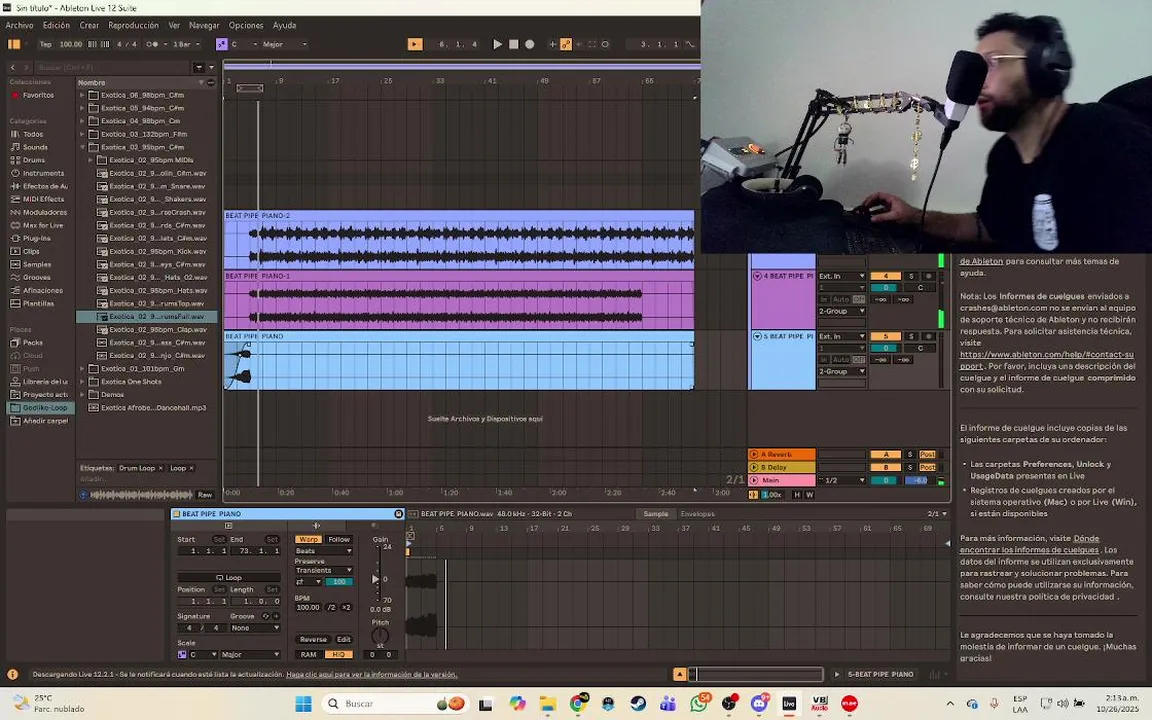Toggle track 5 activator button
The height and width of the screenshot is (720, 1152).
tap(885, 336)
